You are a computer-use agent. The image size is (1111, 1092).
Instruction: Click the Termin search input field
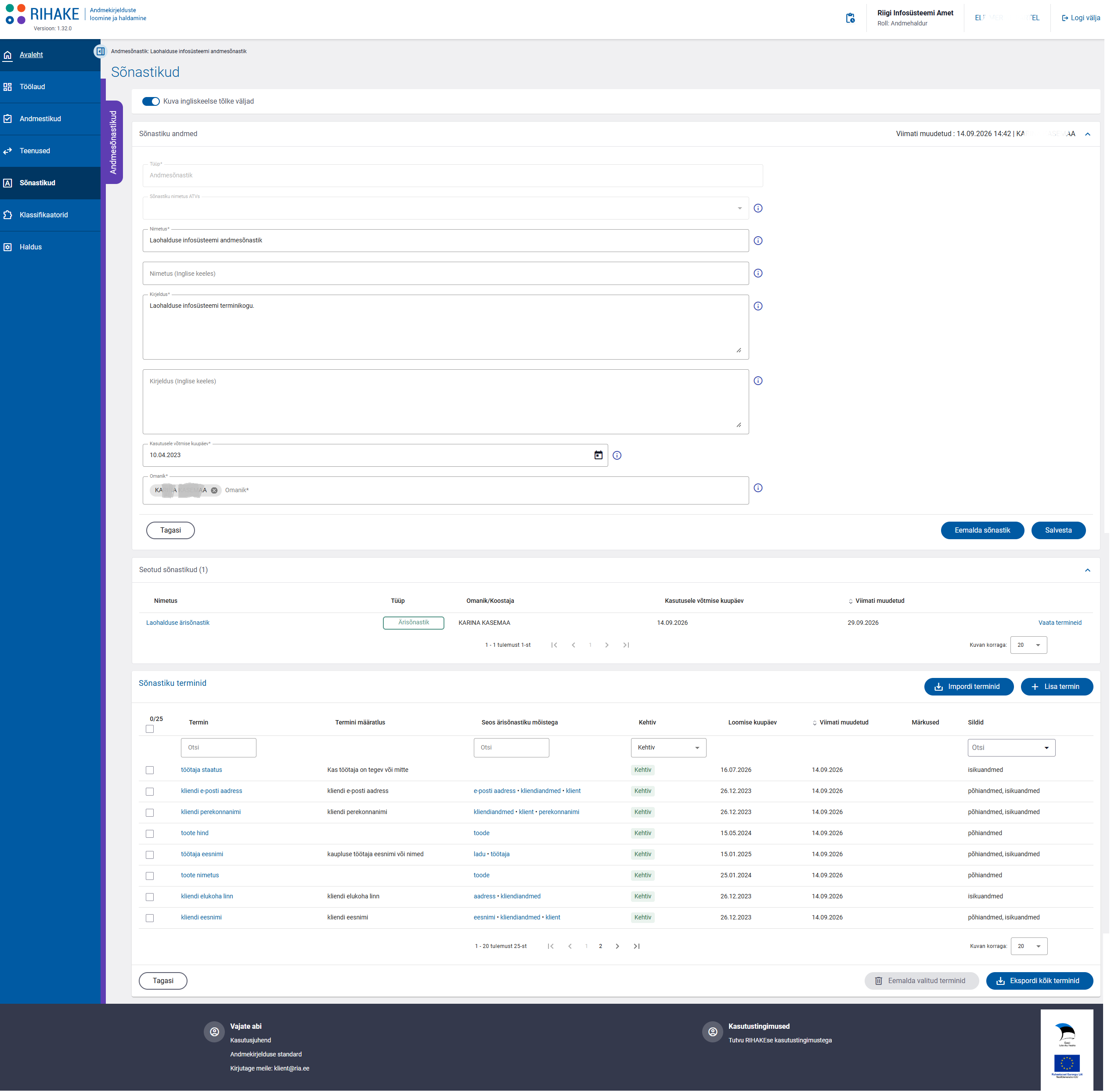(219, 748)
